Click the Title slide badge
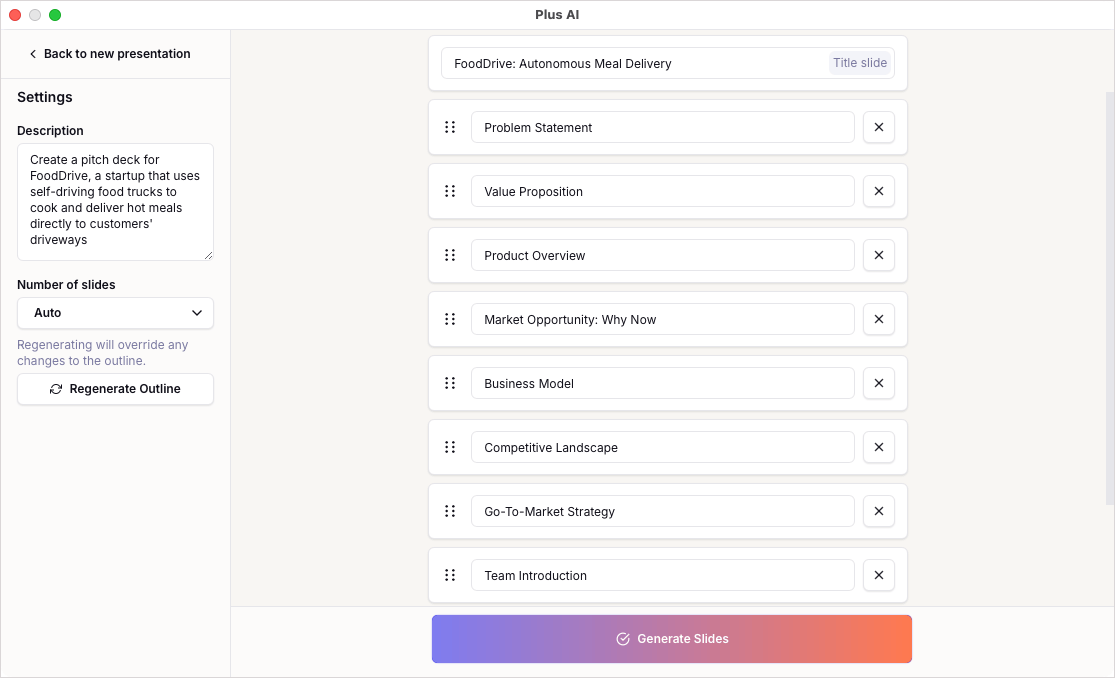The height and width of the screenshot is (678, 1115). 860,63
